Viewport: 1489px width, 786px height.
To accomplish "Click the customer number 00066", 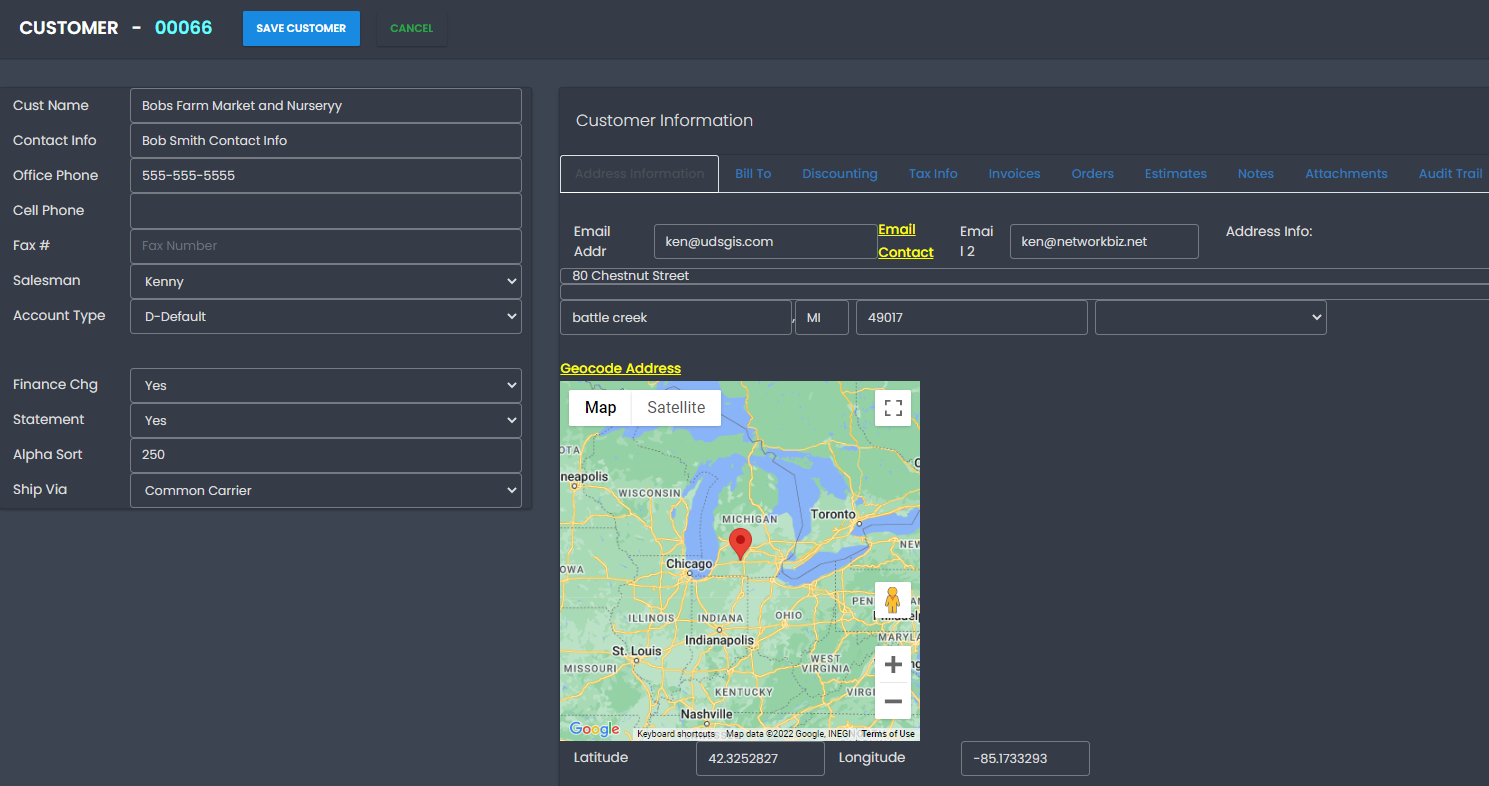I will coord(184,28).
